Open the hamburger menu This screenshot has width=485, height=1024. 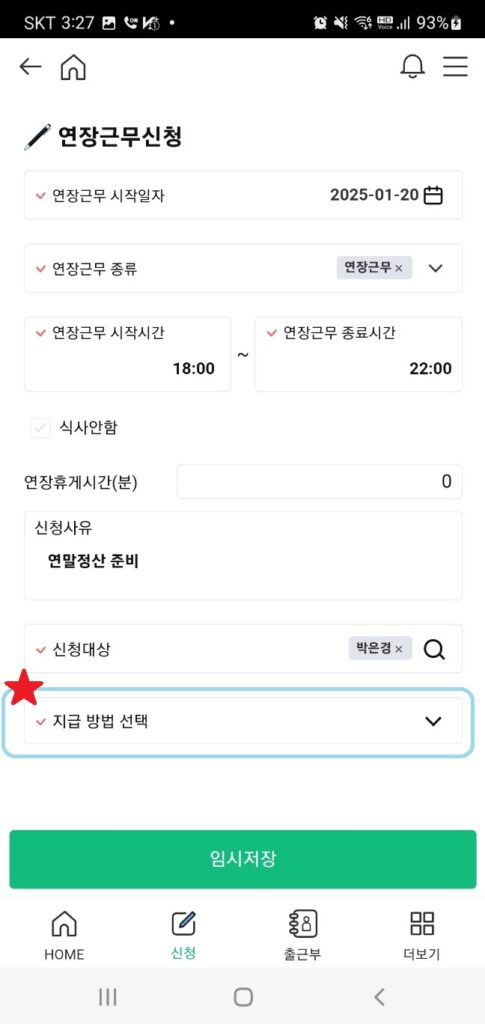[x=455, y=67]
